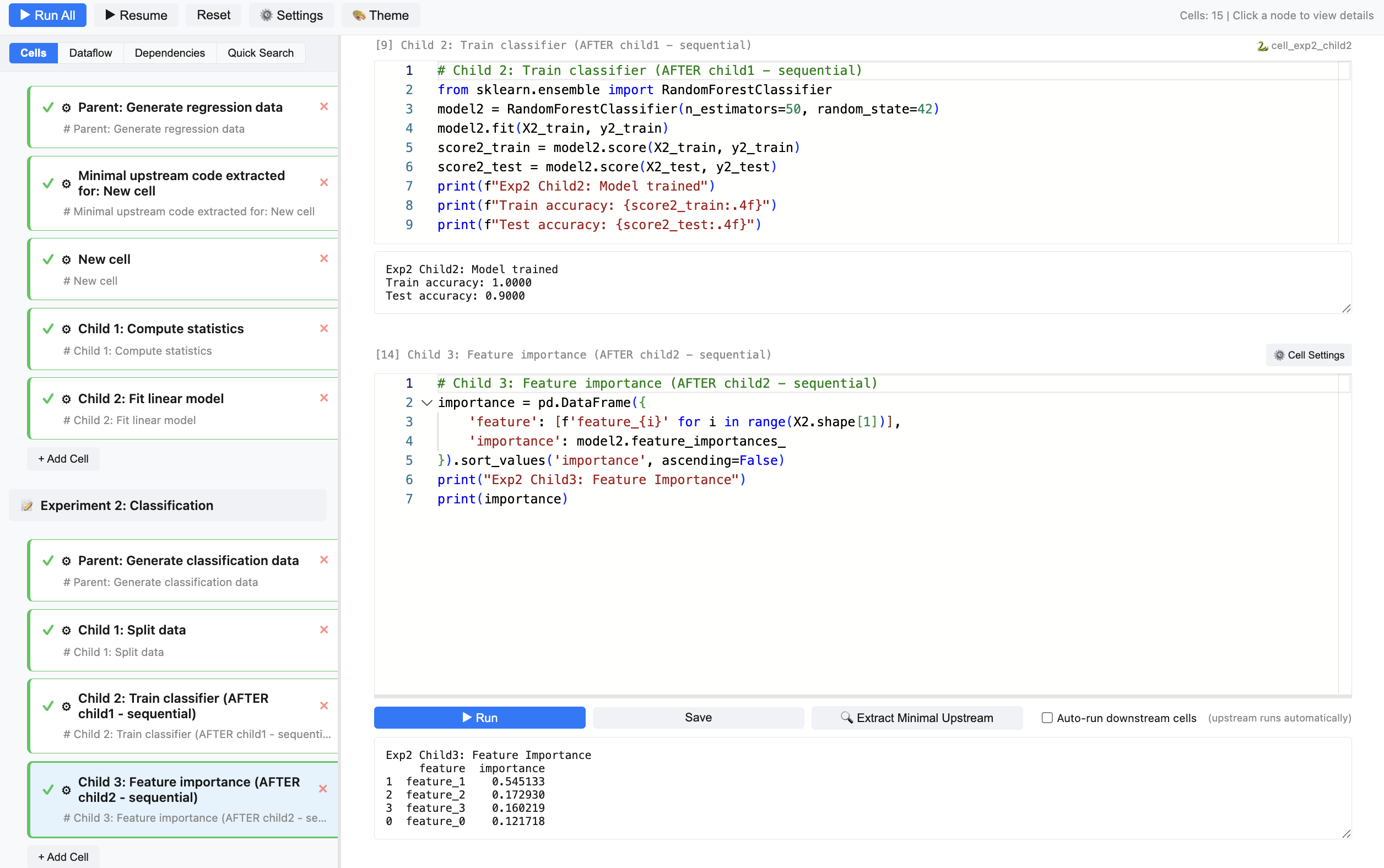The height and width of the screenshot is (868, 1384).
Task: Click the green checkmark on Parent: Generate classification data
Action: [48, 560]
